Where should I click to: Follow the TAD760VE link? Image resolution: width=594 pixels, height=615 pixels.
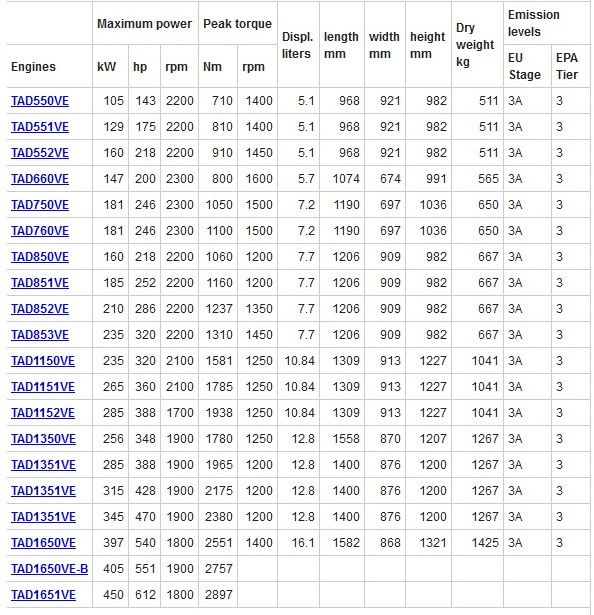pyautogui.click(x=40, y=231)
